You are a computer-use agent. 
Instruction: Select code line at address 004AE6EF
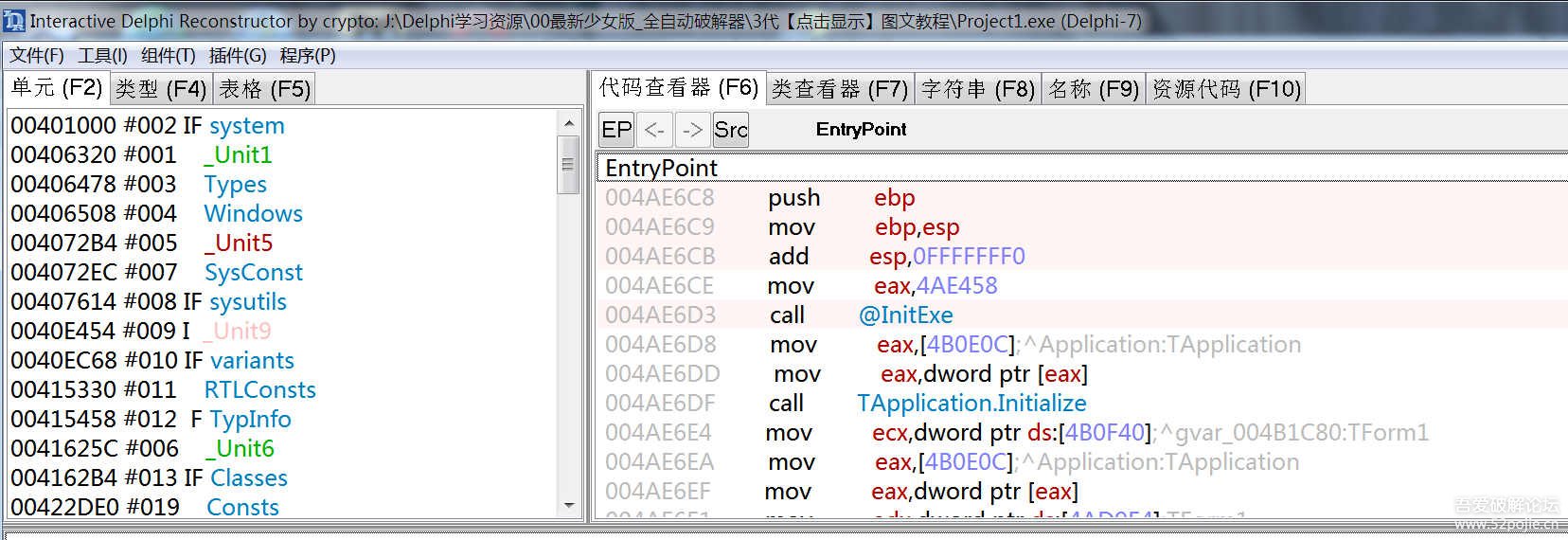[x=1082, y=492]
